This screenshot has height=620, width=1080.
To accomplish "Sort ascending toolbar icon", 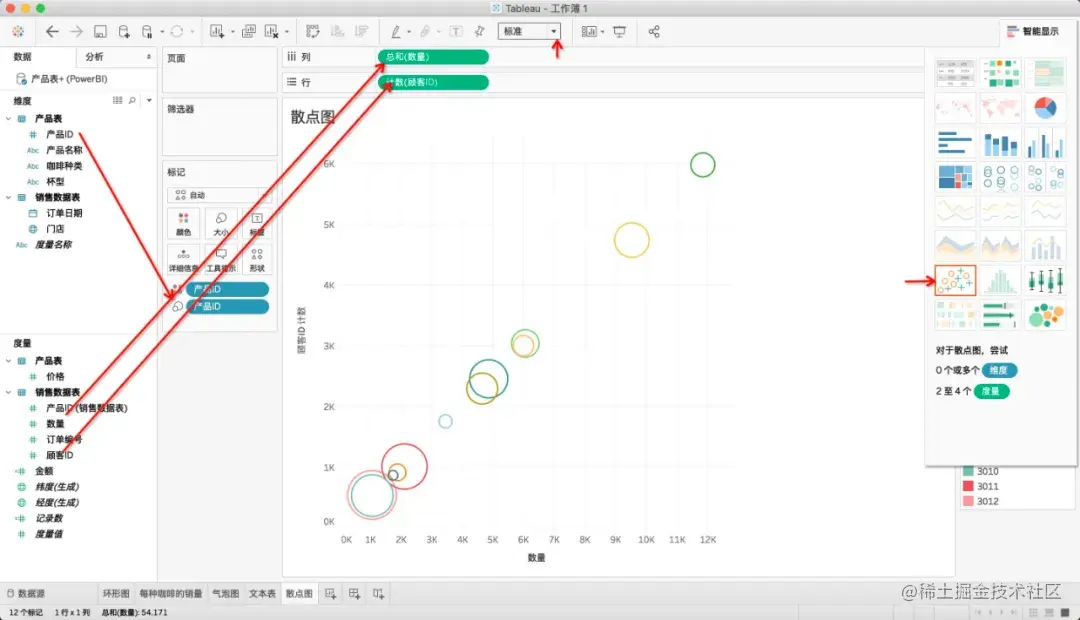I will pyautogui.click(x=338, y=32).
